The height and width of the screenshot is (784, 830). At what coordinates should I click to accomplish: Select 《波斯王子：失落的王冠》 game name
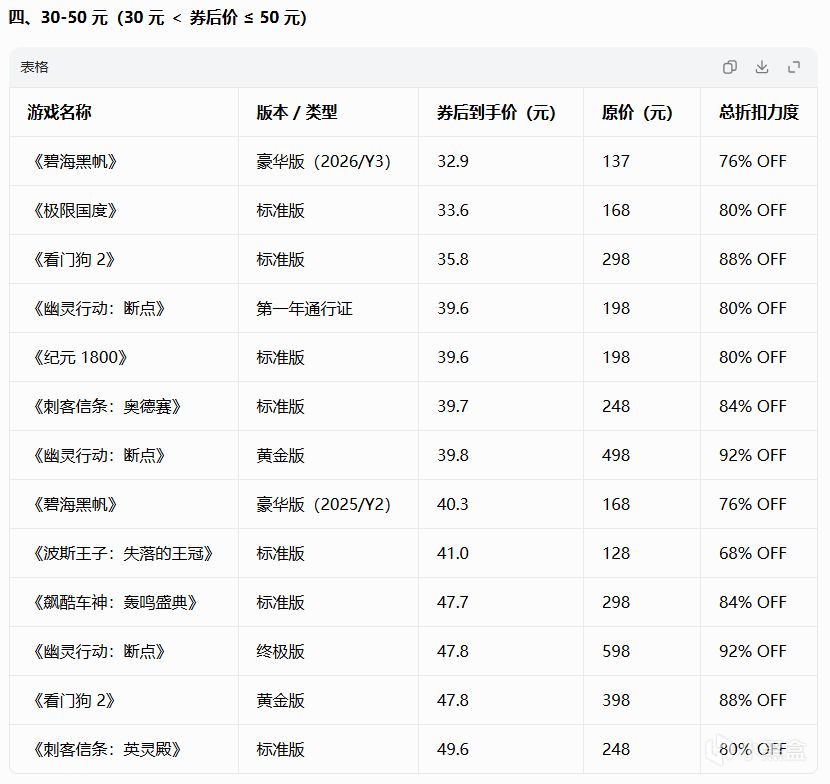tap(122, 553)
